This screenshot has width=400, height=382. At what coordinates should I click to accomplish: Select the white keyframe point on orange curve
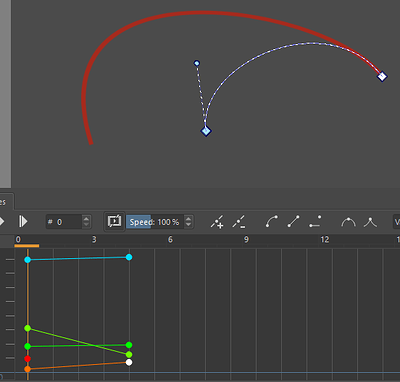click(129, 362)
